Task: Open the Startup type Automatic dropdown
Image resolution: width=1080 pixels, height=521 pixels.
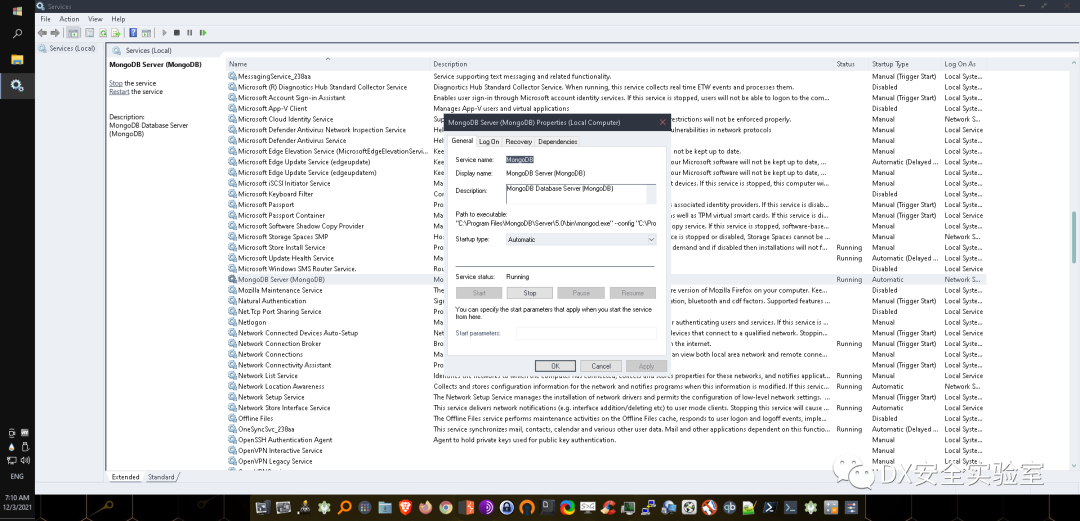Action: point(581,240)
